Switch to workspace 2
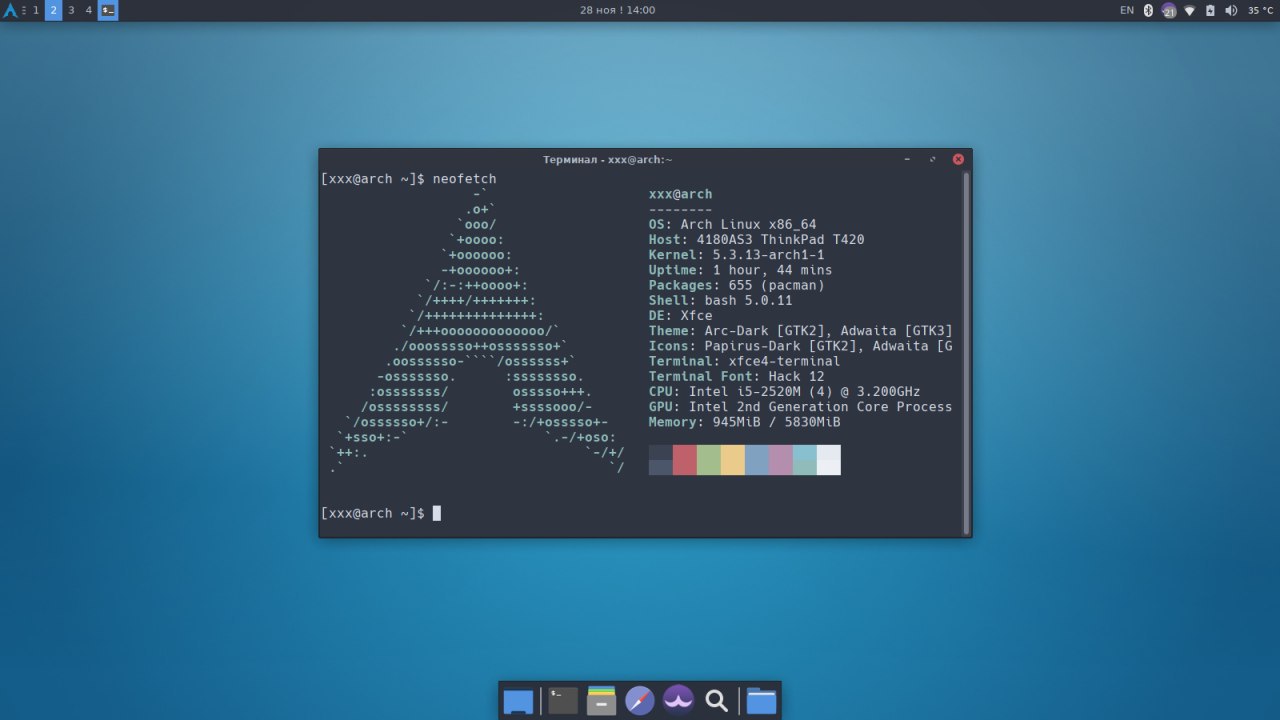 [x=53, y=10]
